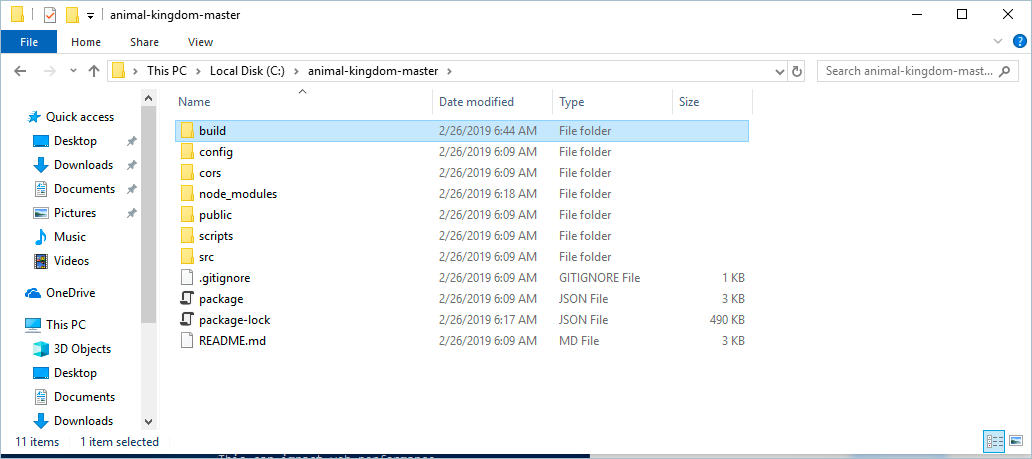Open the node_modules folder icon
The width and height of the screenshot is (1032, 459).
click(186, 194)
